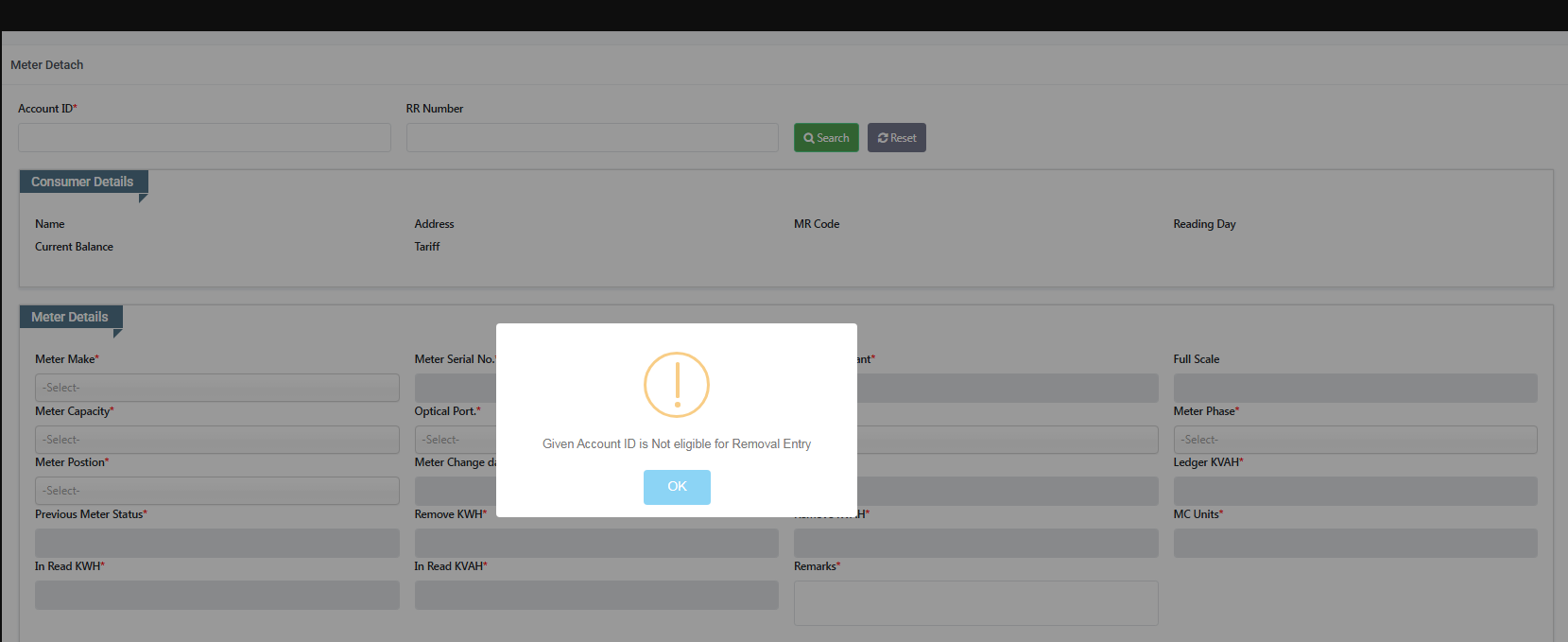Open the Meter Phase dropdown
The height and width of the screenshot is (642, 1568).
click(1355, 440)
